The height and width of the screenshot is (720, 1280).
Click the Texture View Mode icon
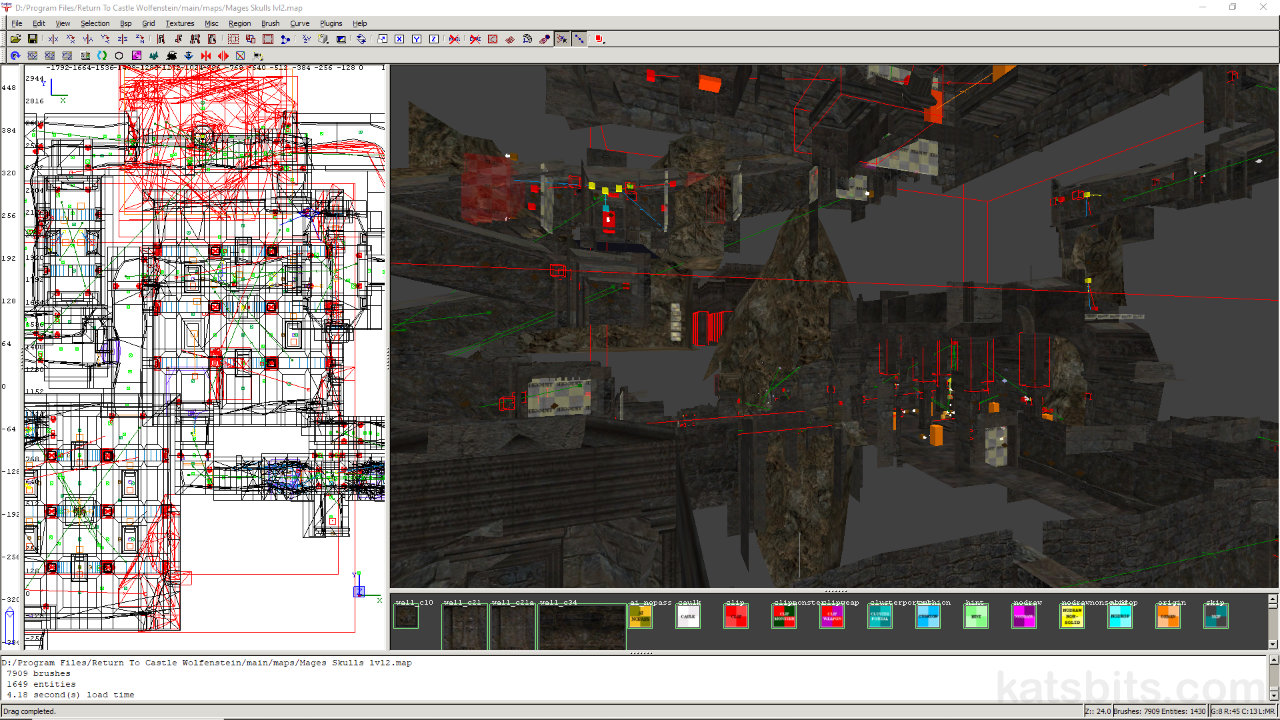pyautogui.click(x=323, y=39)
